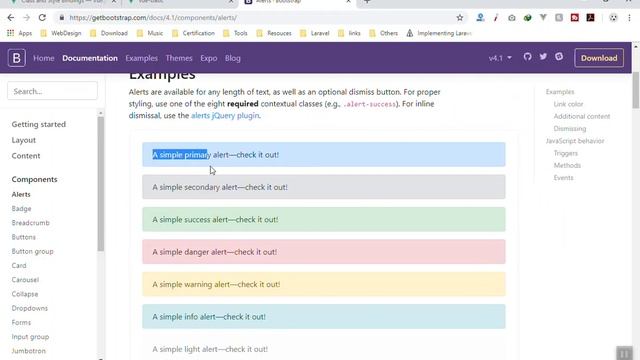640x360 pixels.
Task: Click the camera extension icon
Action: click(511, 18)
